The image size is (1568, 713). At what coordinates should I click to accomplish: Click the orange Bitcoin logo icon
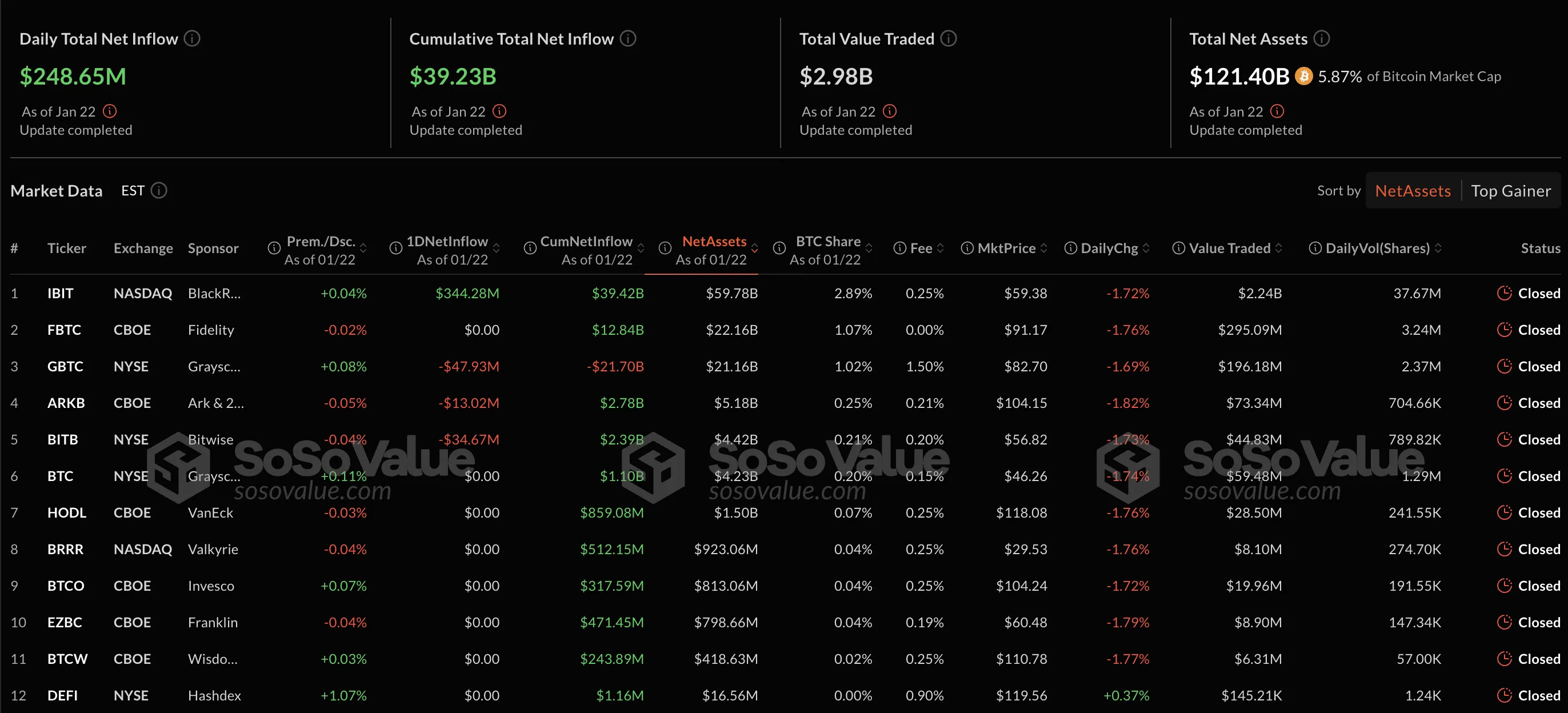[x=1303, y=76]
